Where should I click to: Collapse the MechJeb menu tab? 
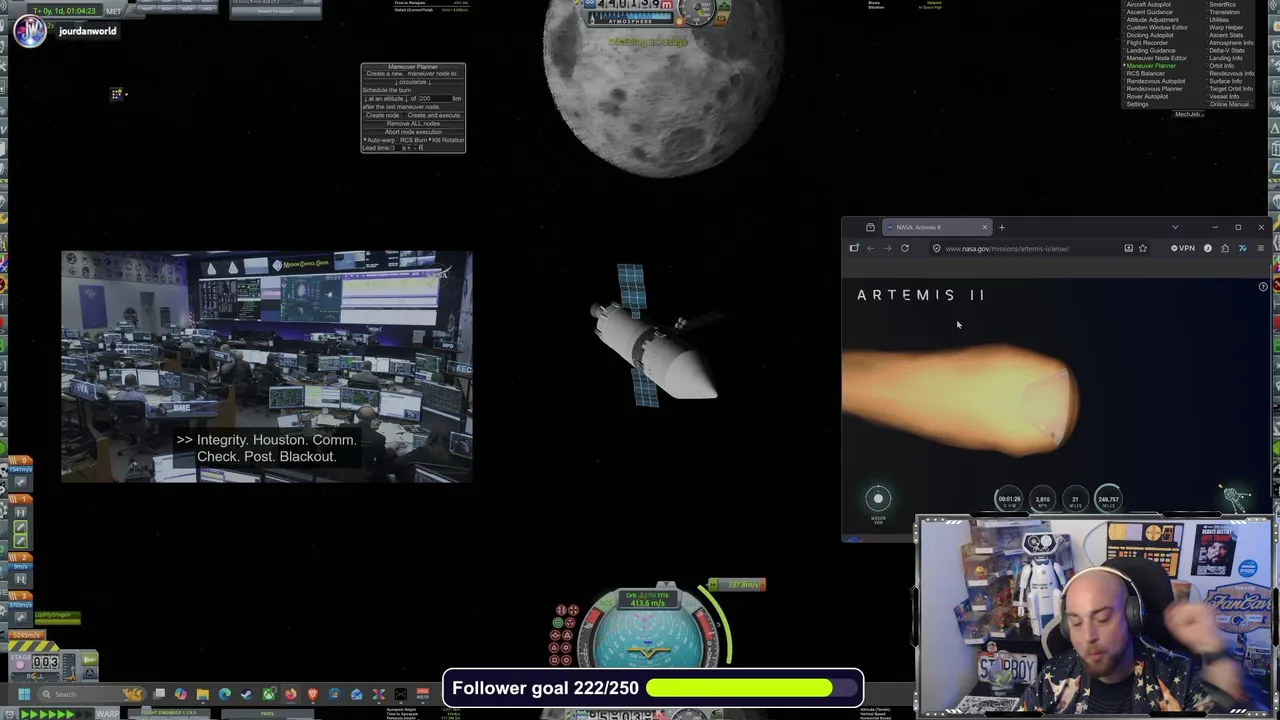pyautogui.click(x=1189, y=114)
